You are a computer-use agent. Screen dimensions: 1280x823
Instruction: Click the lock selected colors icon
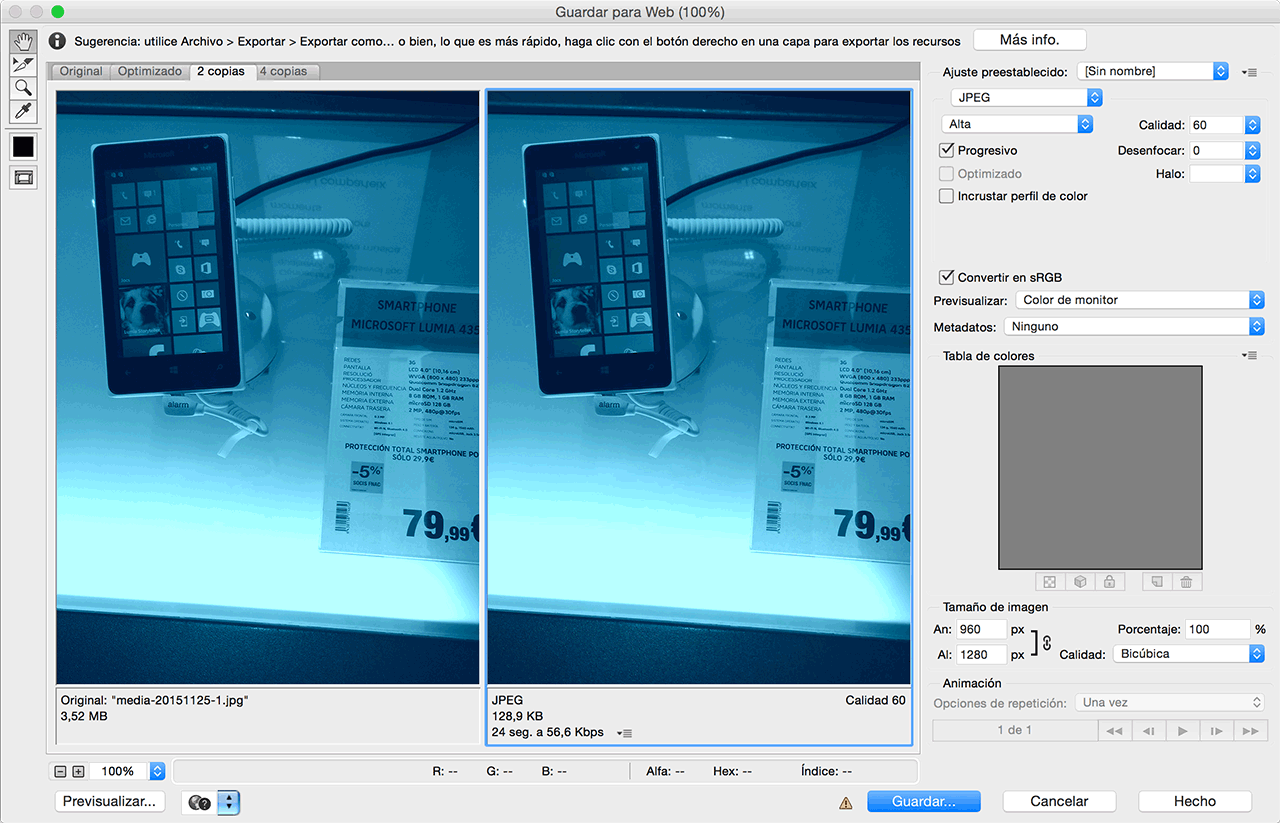pyautogui.click(x=1109, y=581)
